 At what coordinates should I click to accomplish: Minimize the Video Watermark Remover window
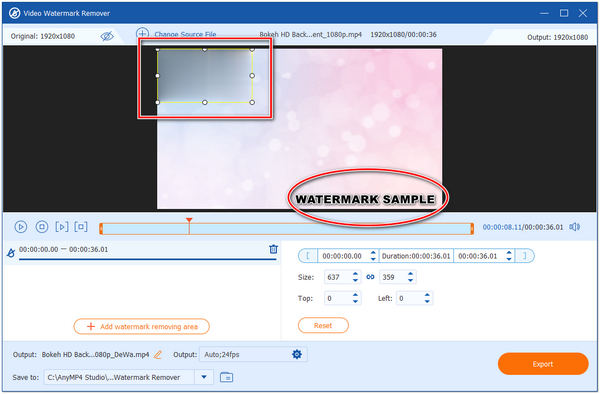coord(544,13)
